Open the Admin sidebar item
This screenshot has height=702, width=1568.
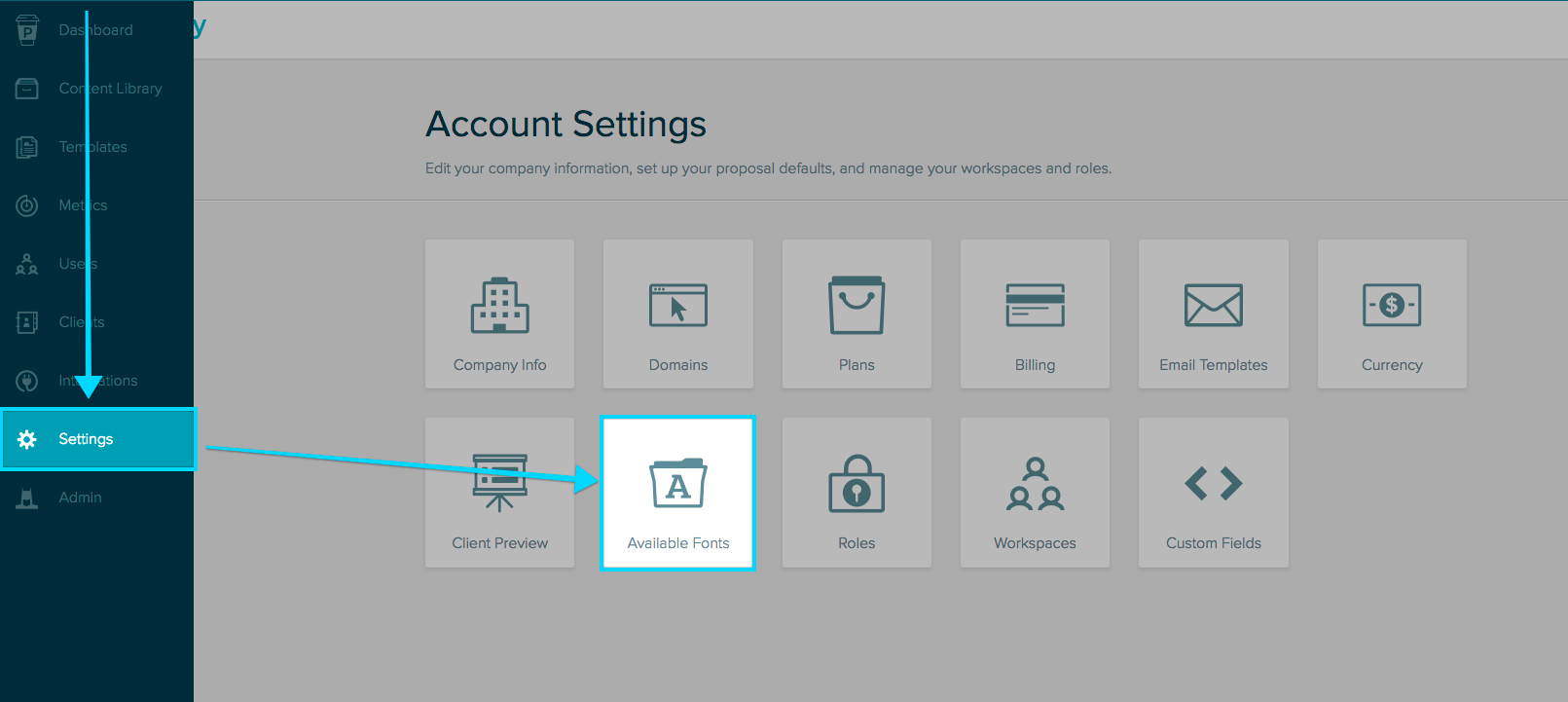point(80,498)
